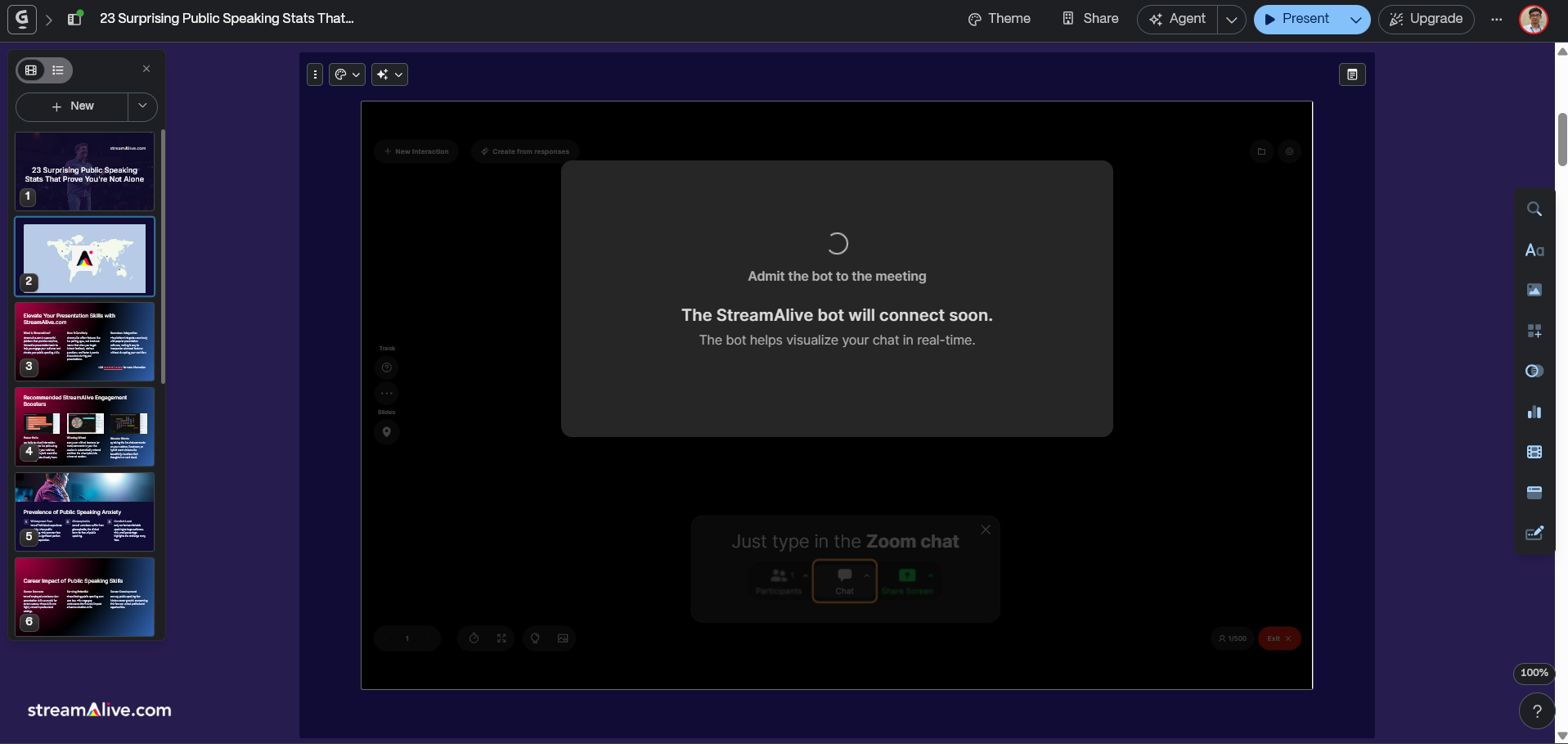
Task: Open the charts tool in the sidebar
Action: [1534, 412]
